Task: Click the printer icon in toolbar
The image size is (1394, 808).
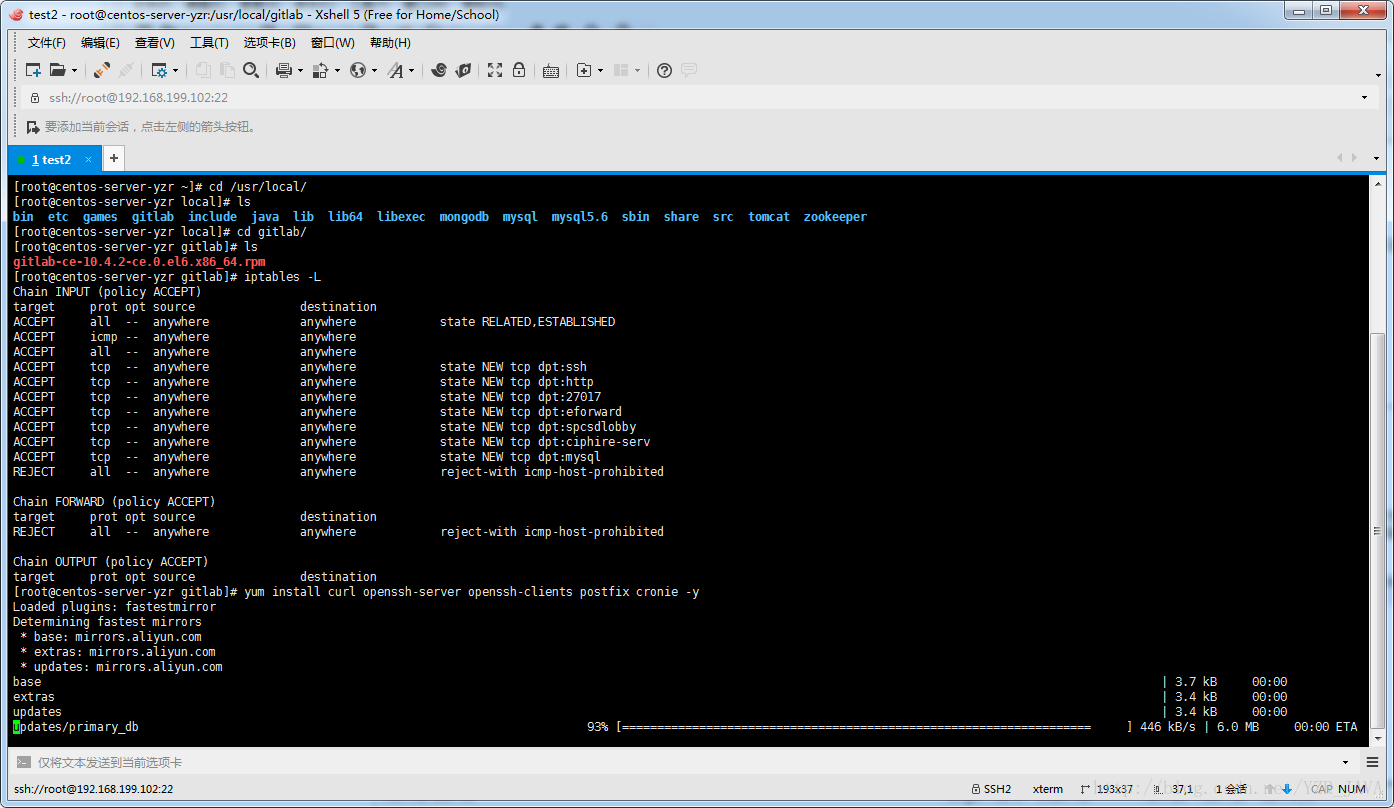Action: point(283,70)
